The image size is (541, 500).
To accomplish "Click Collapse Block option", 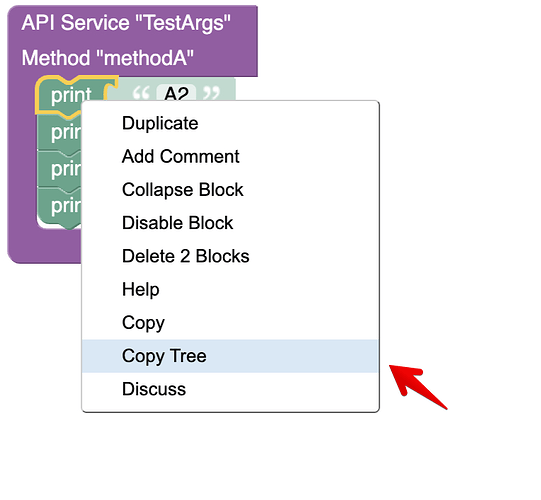I will 230,189.
